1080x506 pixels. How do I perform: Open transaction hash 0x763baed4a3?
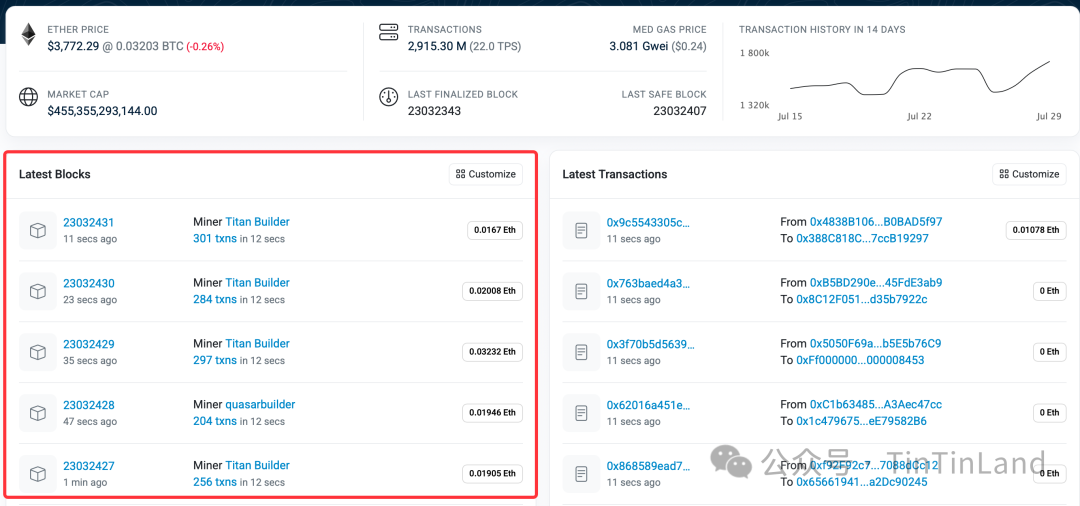point(648,283)
